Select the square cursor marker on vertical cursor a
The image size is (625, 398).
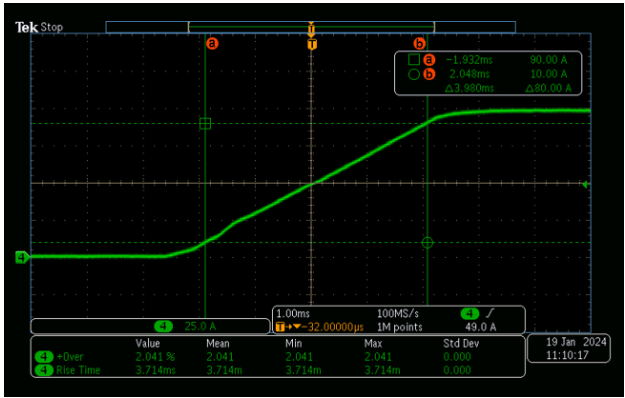(x=205, y=124)
